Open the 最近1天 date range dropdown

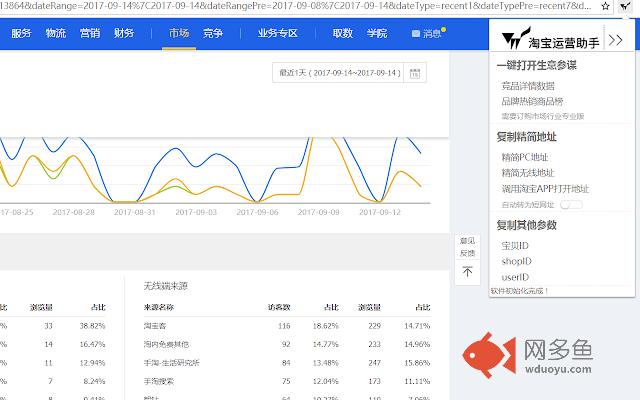[338, 73]
